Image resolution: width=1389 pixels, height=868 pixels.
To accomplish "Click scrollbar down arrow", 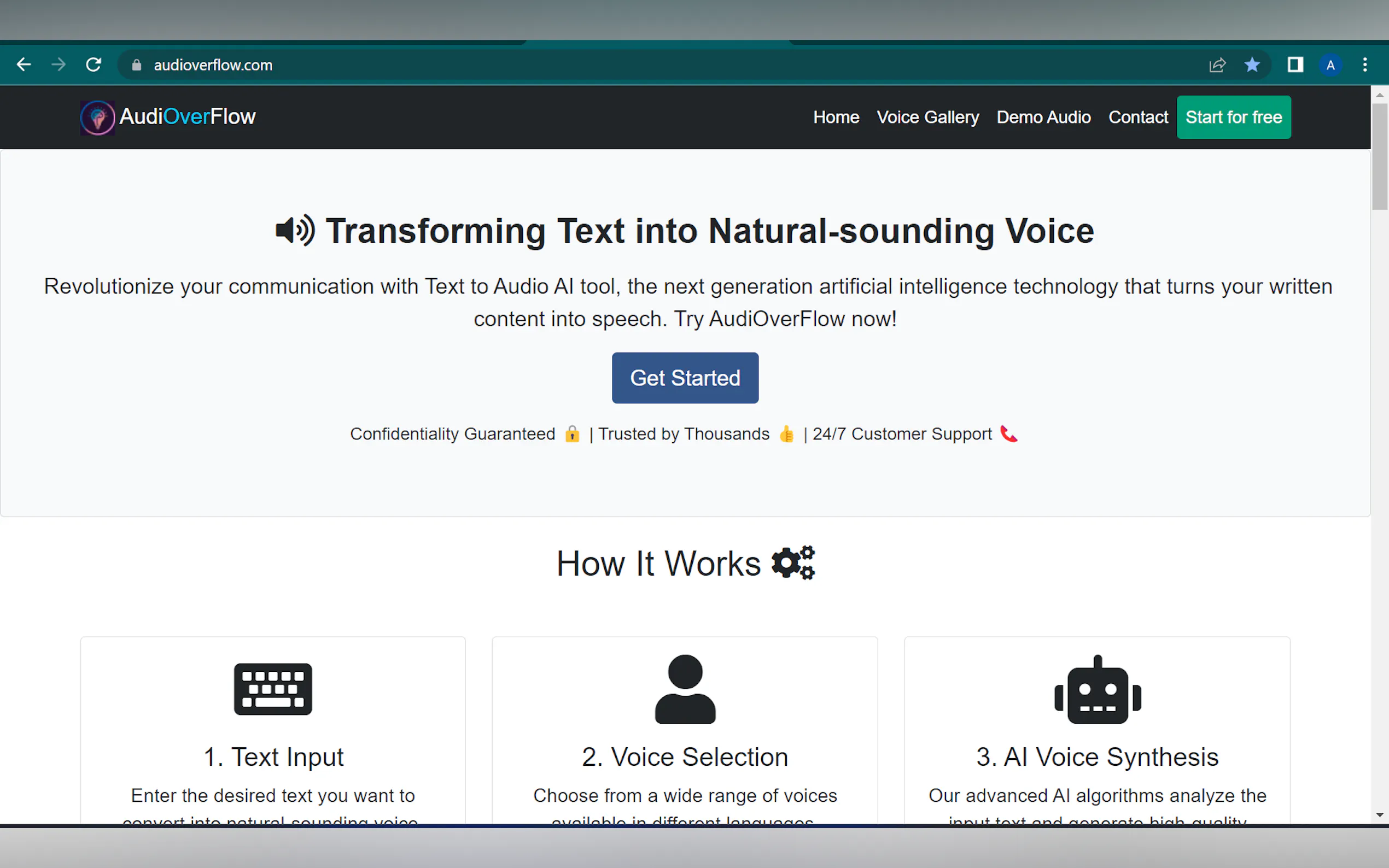I will pos(1379,814).
